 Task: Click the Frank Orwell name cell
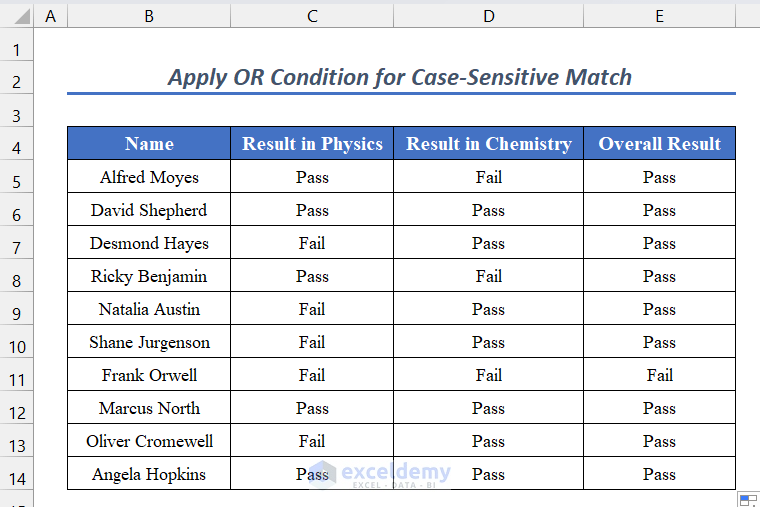(149, 375)
